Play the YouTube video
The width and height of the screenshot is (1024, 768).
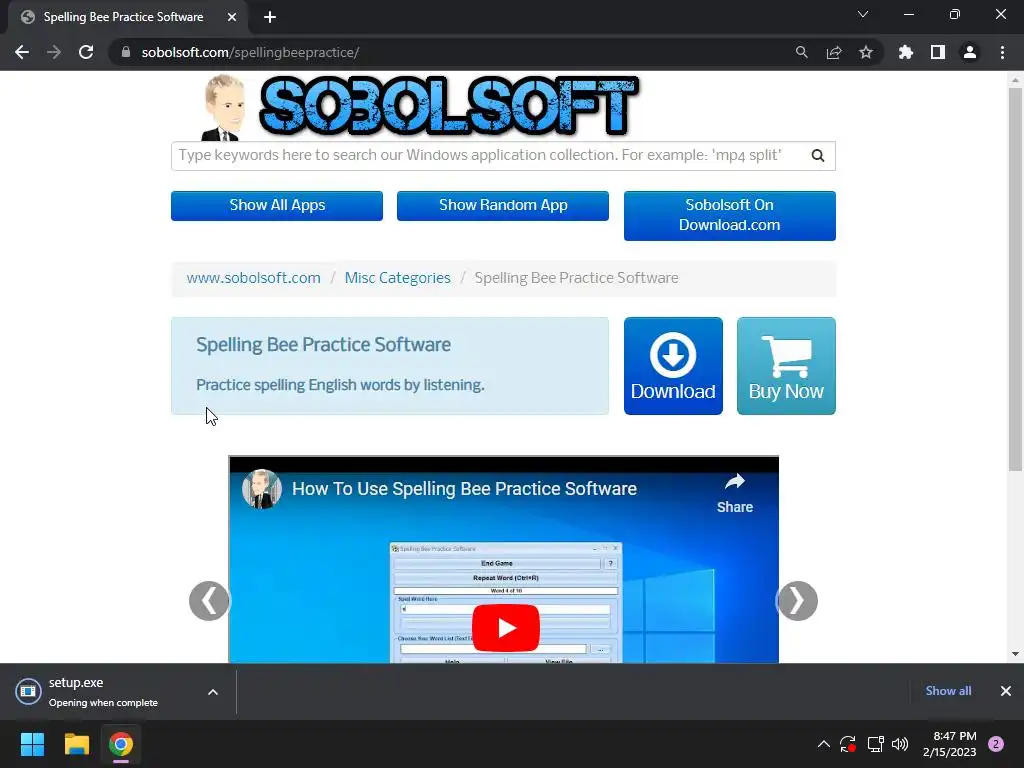point(505,628)
